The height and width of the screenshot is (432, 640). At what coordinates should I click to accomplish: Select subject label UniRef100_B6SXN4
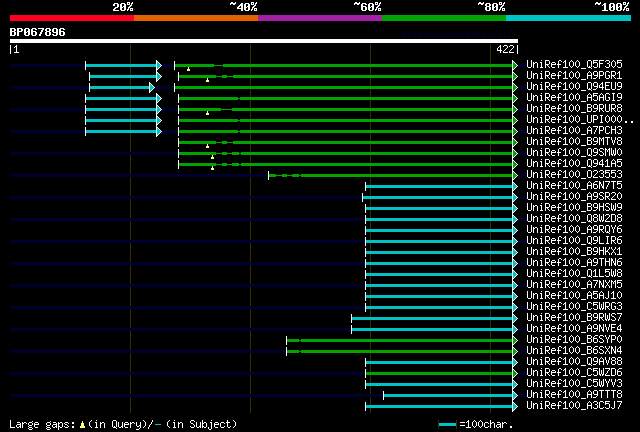574,351
